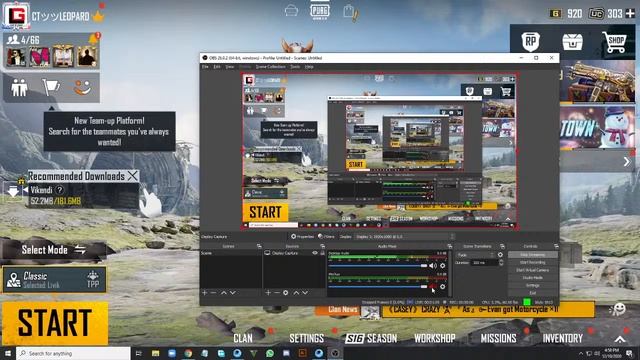Open the OBS File menu
Screen dimensions: 640x360
205,67
